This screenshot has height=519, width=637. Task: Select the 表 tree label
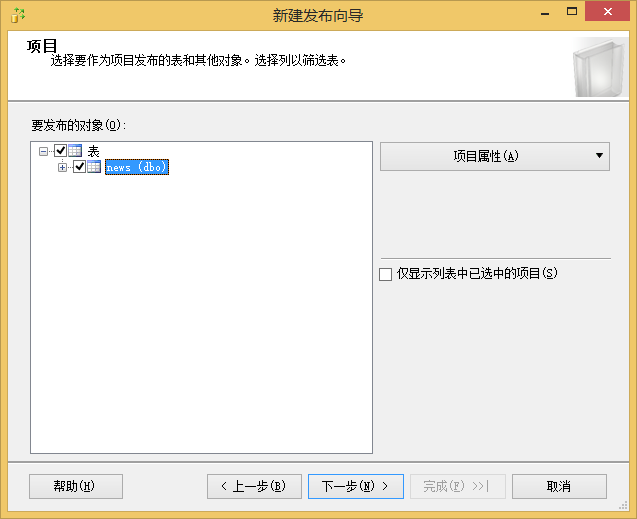point(93,151)
